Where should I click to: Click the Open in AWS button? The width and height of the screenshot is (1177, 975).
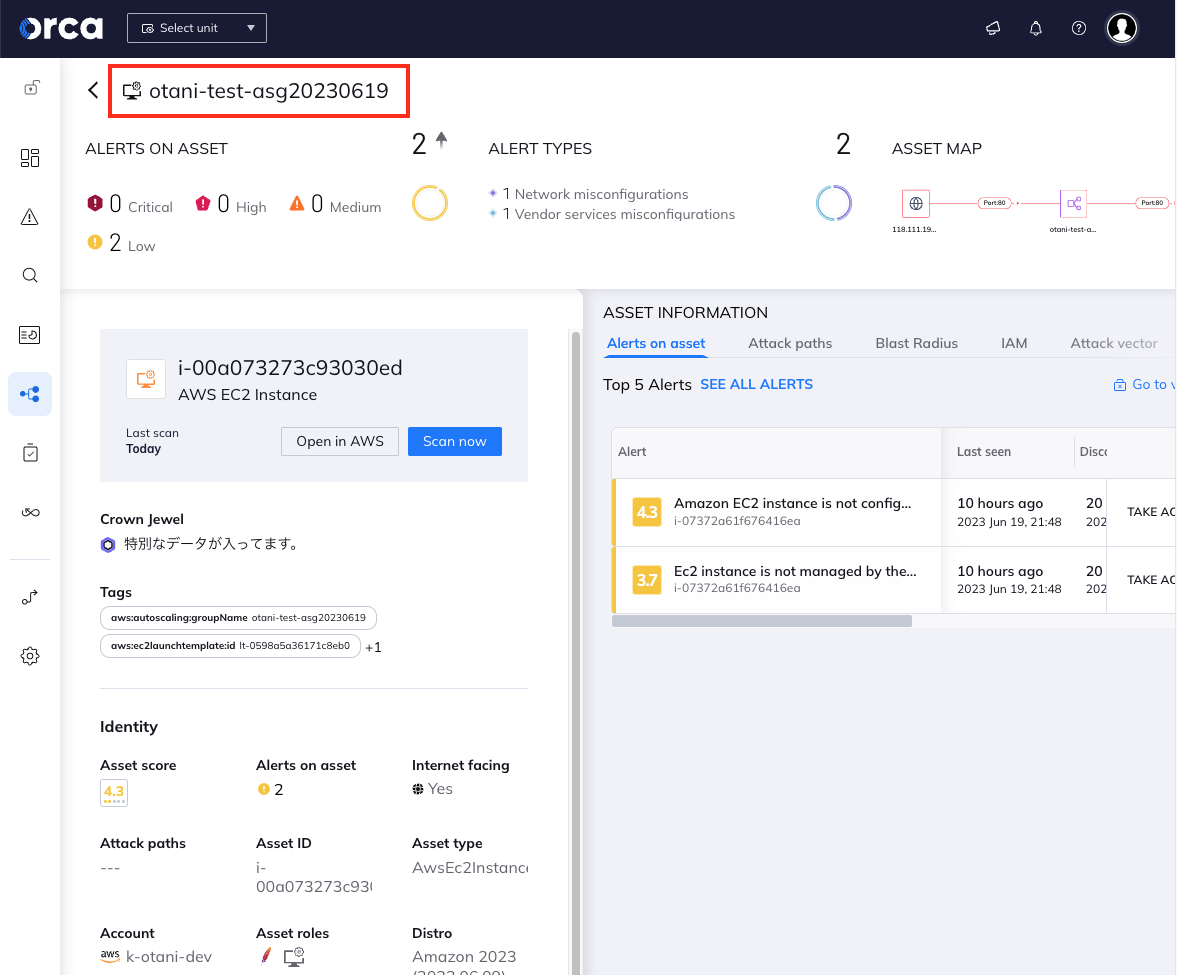pos(340,441)
